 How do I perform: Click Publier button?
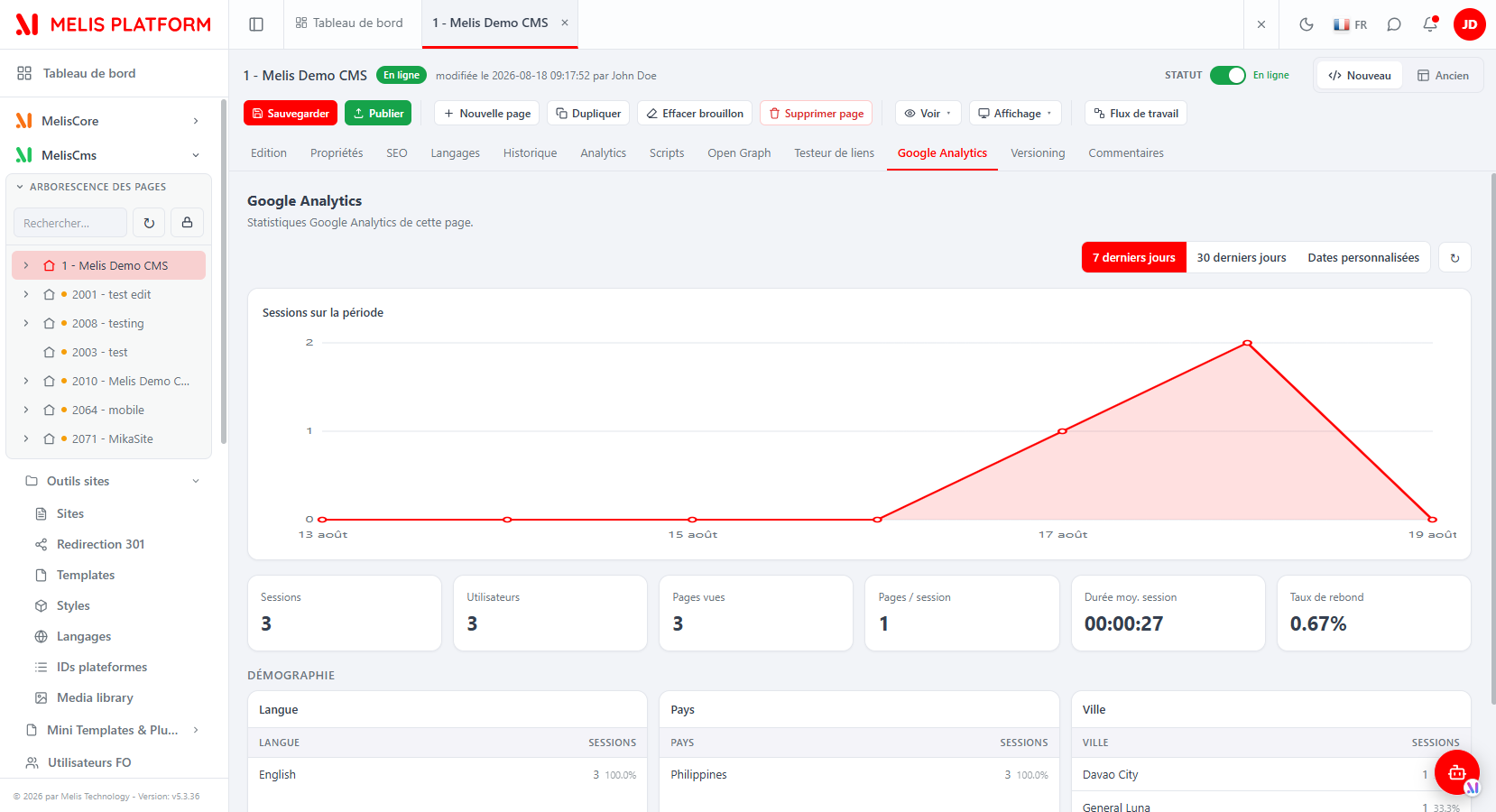(x=378, y=114)
